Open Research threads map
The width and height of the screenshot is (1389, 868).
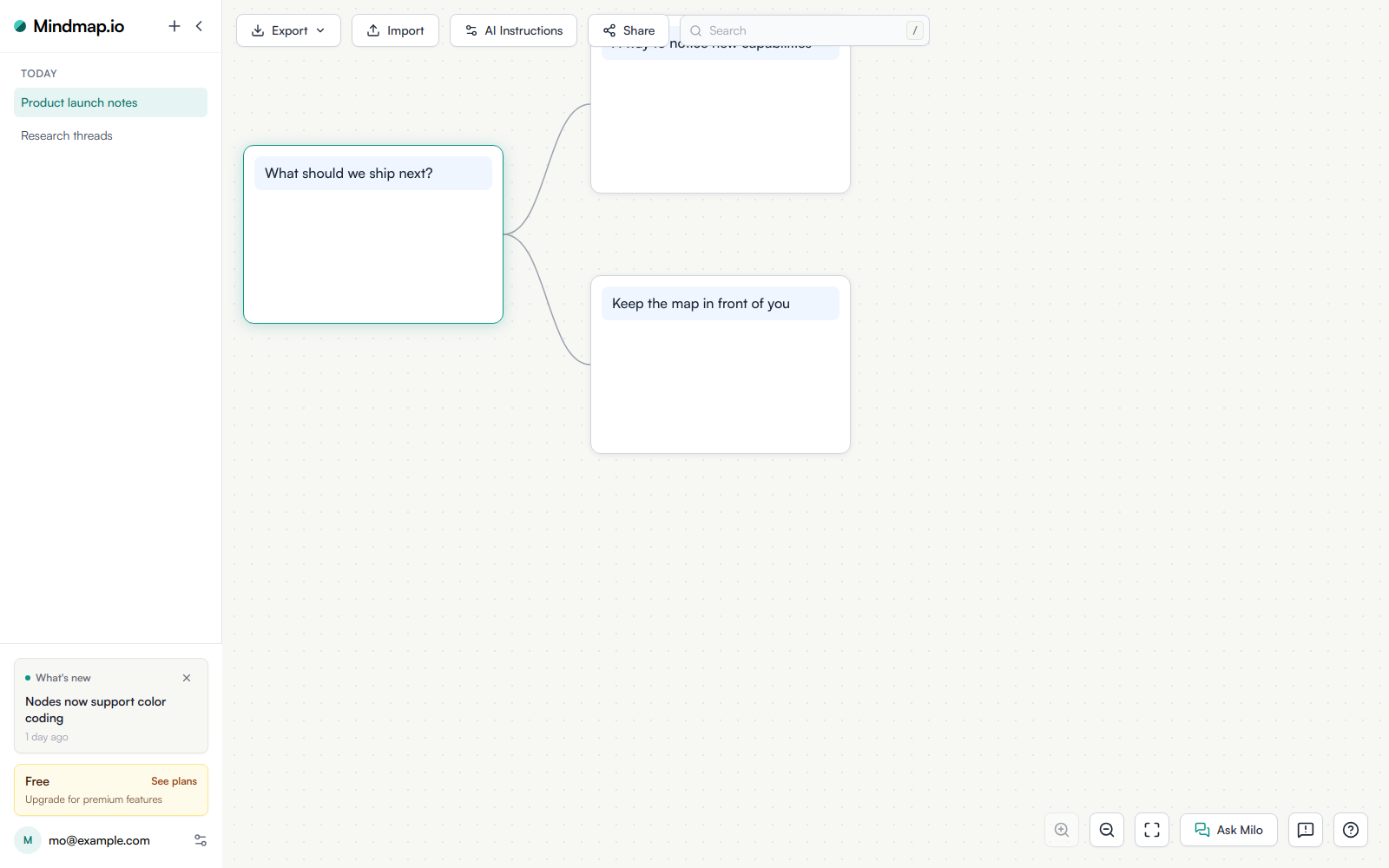click(110, 135)
